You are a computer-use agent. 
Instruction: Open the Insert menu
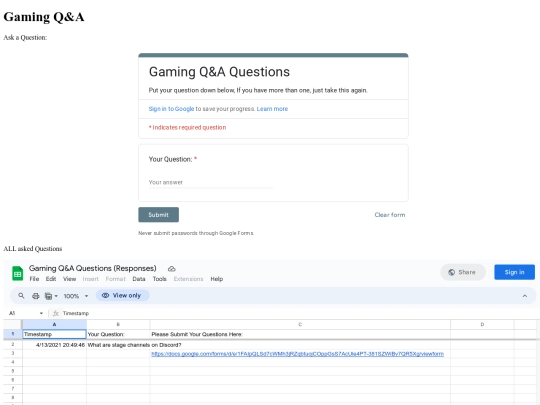tap(91, 279)
